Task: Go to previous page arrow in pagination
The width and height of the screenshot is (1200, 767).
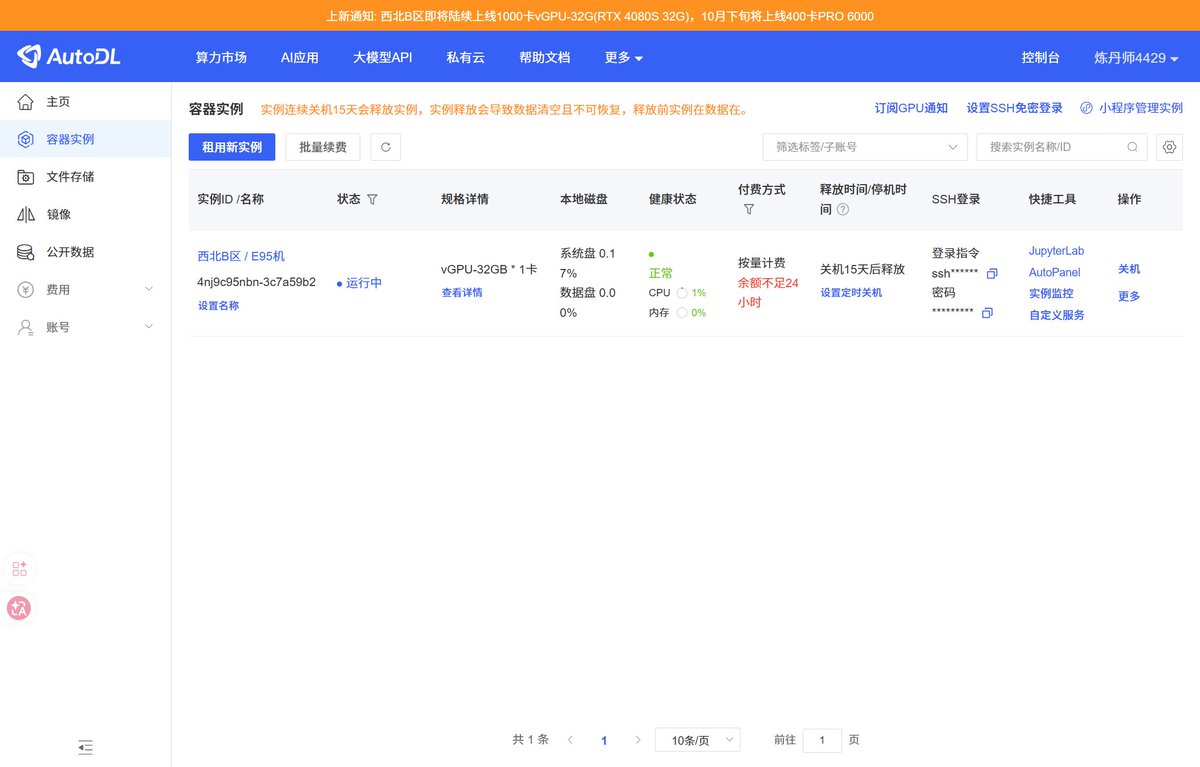Action: click(570, 740)
